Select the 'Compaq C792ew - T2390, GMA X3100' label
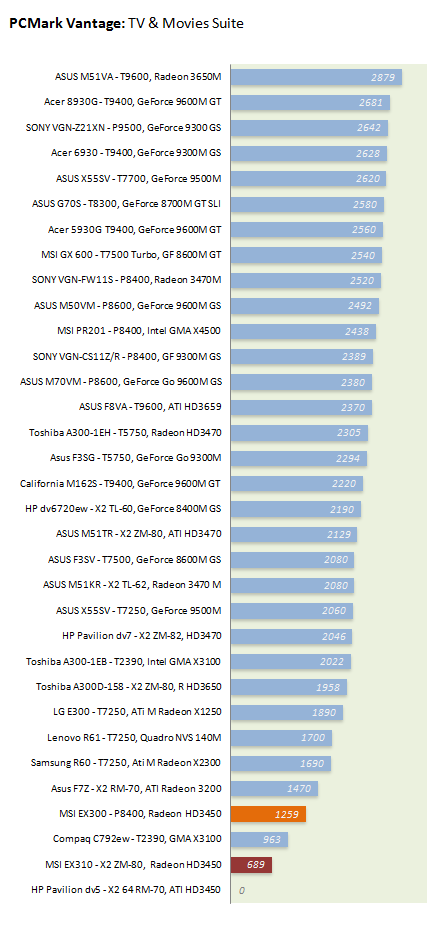This screenshot has width=442, height=937. click(x=137, y=840)
